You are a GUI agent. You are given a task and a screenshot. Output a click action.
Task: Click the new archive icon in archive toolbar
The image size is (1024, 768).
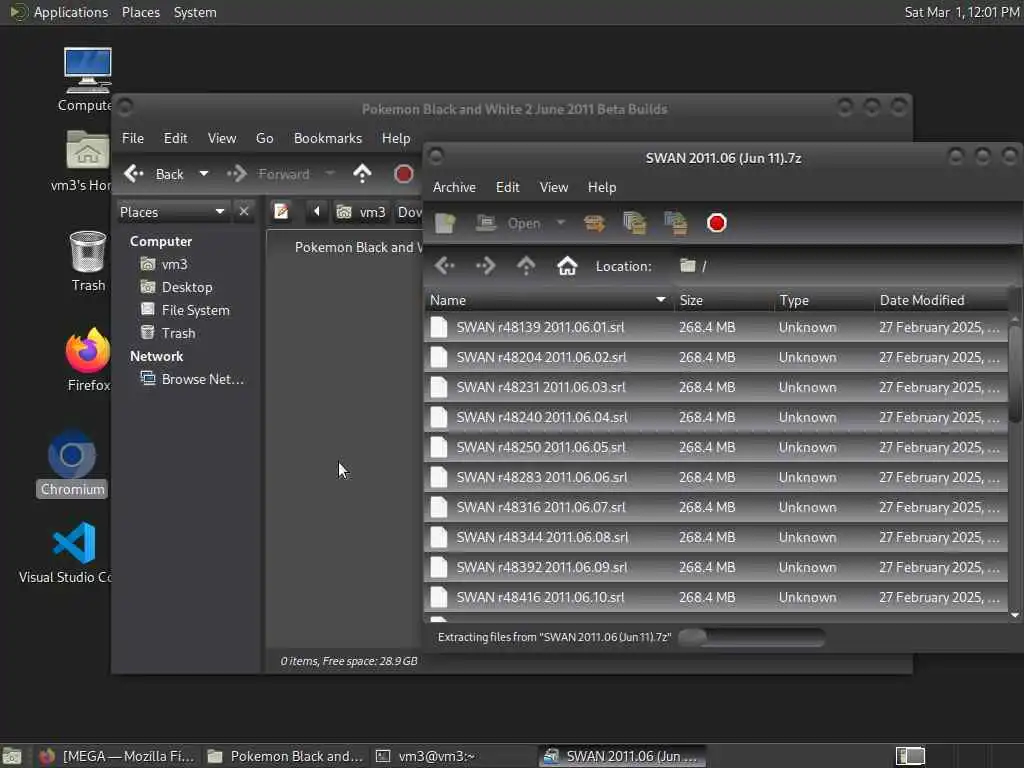pos(445,223)
